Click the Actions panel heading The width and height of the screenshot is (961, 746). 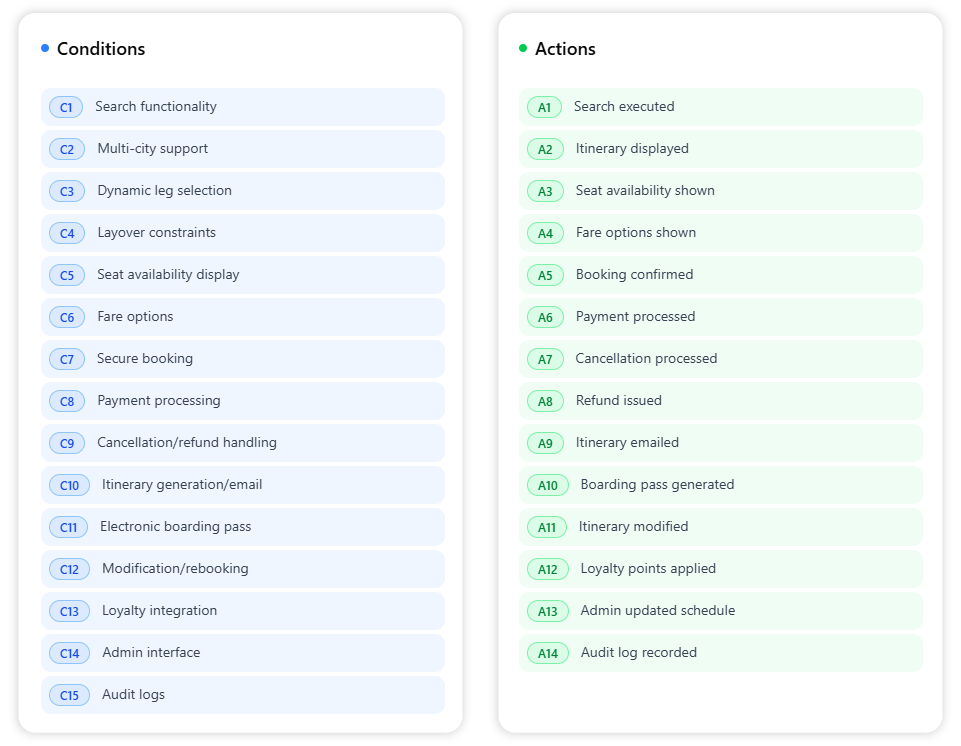pyautogui.click(x=565, y=49)
